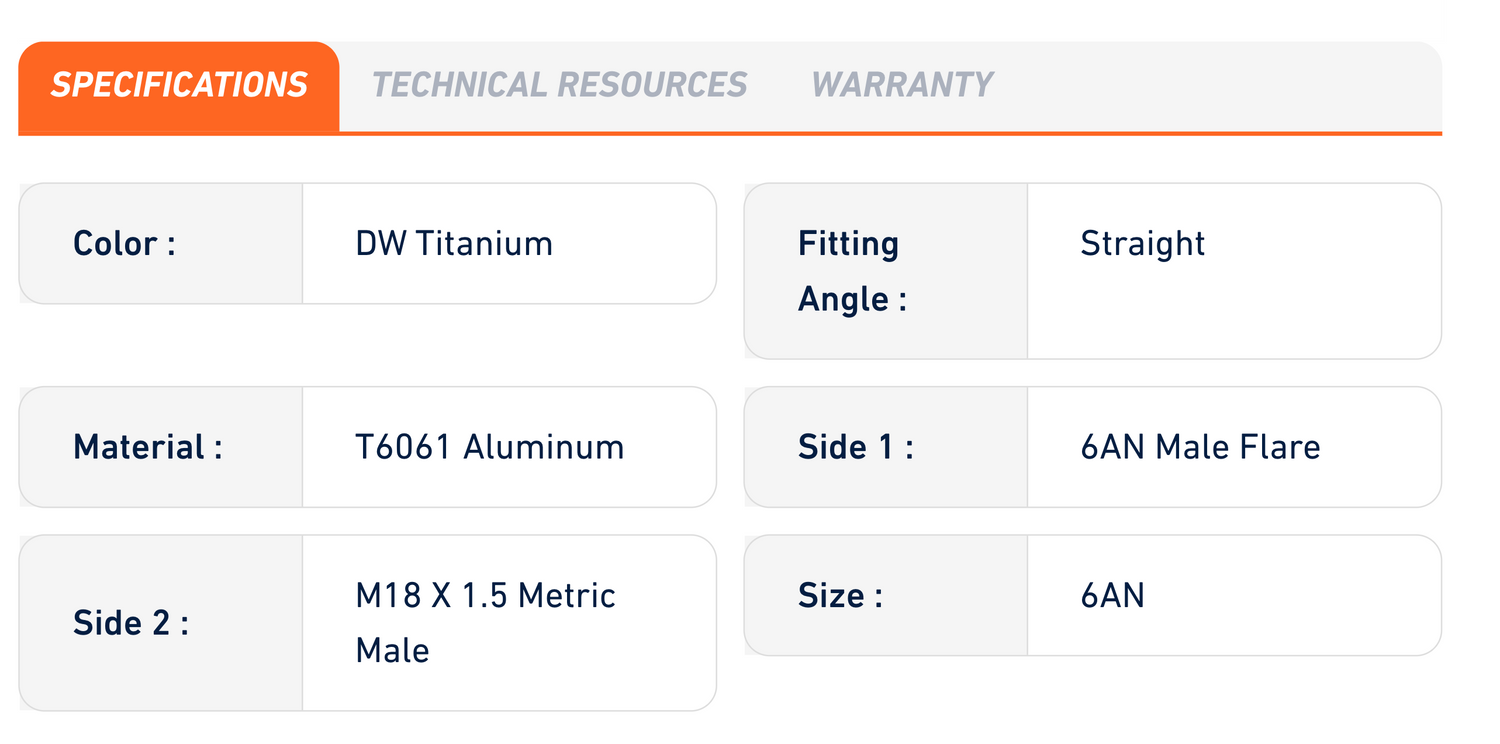Image resolution: width=1500 pixels, height=744 pixels.
Task: Select the 6AN size value
Action: coord(1112,595)
